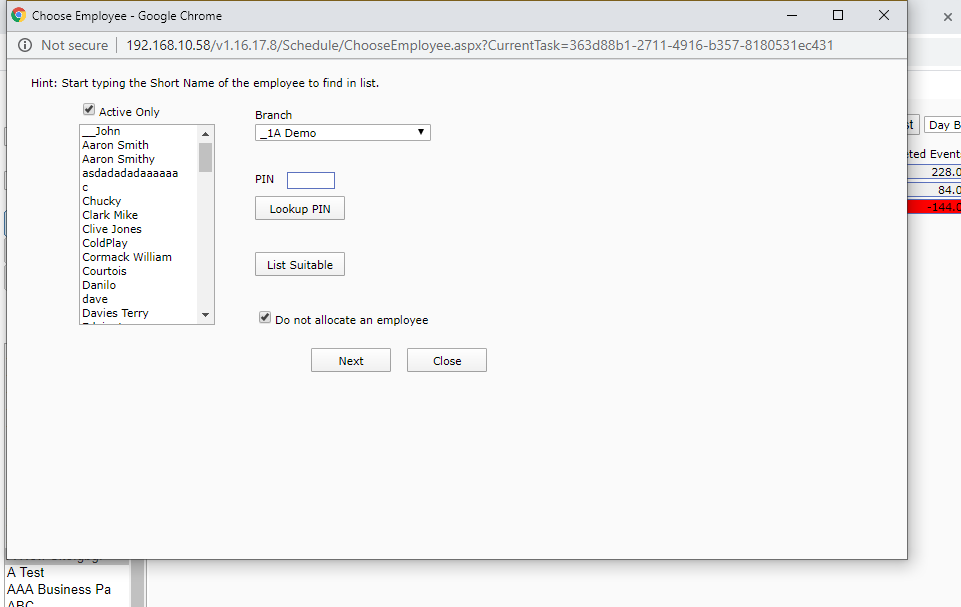This screenshot has height=607, width=961.
Task: Click the employee list scrollbar thumb
Action: click(206, 157)
